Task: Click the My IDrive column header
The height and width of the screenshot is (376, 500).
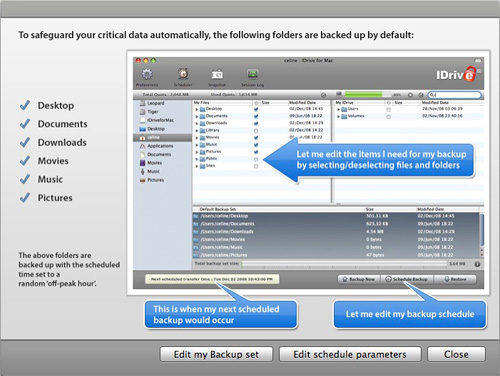Action: pos(359,103)
